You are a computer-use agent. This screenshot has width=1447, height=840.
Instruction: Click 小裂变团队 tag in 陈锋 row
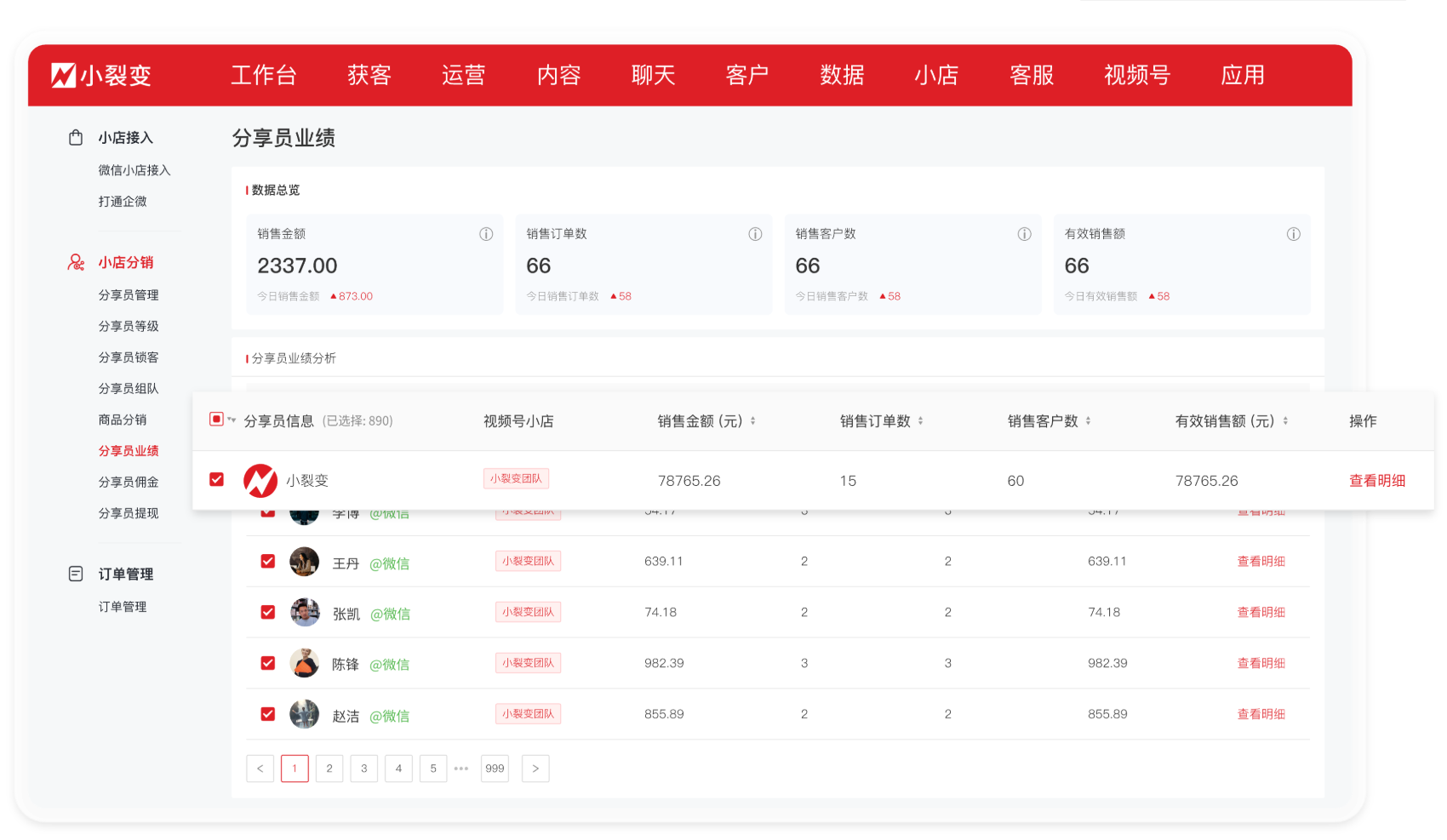click(529, 663)
